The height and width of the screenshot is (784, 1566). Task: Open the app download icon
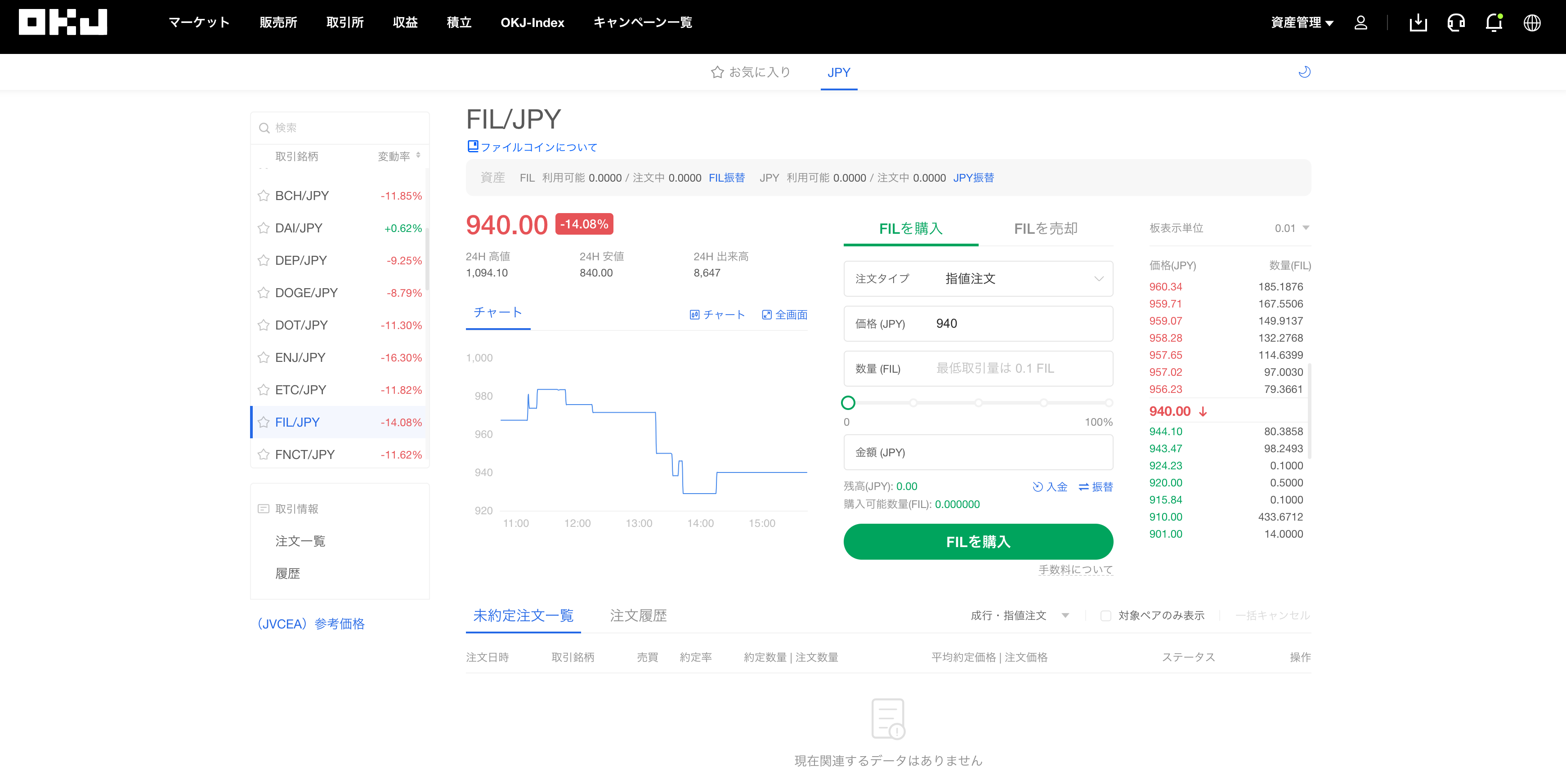tap(1418, 23)
